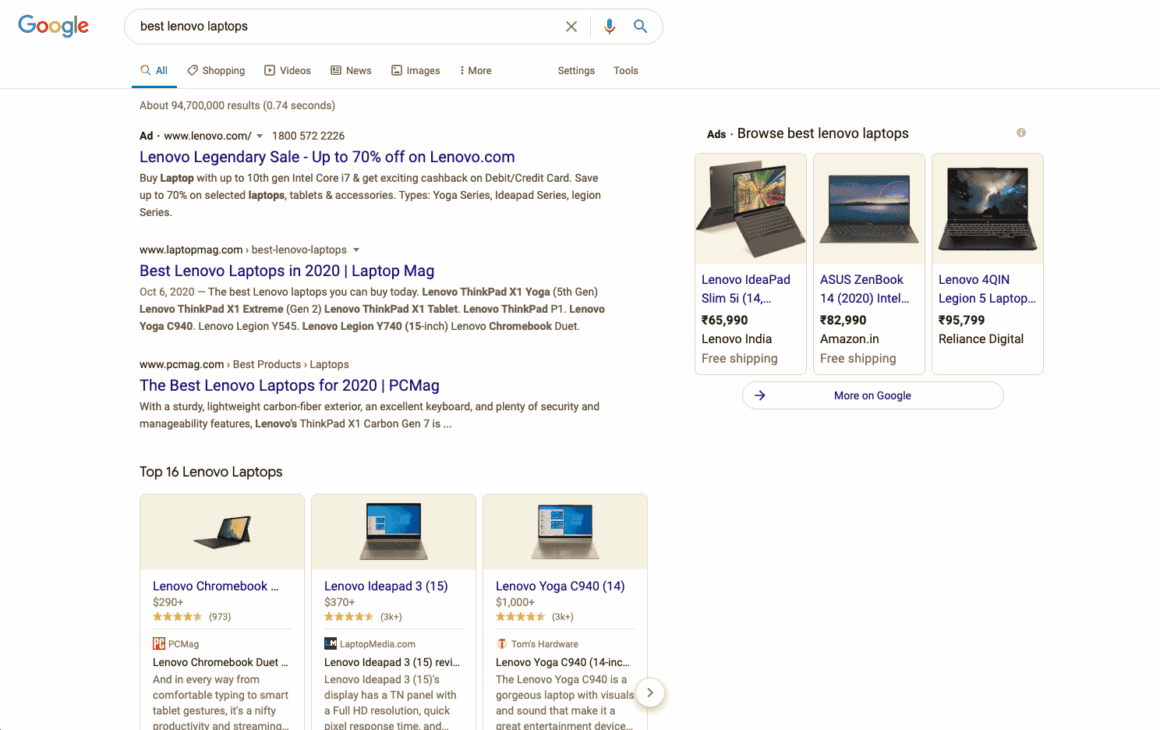Open Best Lenovo Laptops in 2020 Laptop Mag
Screen dimensions: 1160x730
coord(286,271)
